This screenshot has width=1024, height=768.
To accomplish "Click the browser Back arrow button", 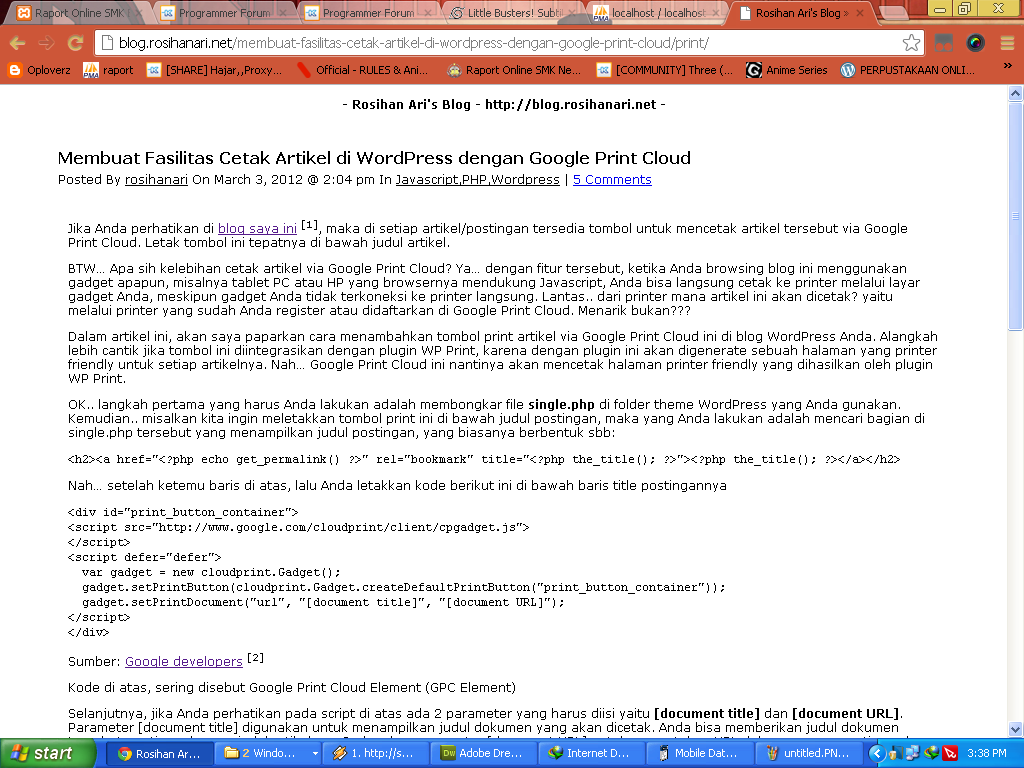I will tap(17, 43).
